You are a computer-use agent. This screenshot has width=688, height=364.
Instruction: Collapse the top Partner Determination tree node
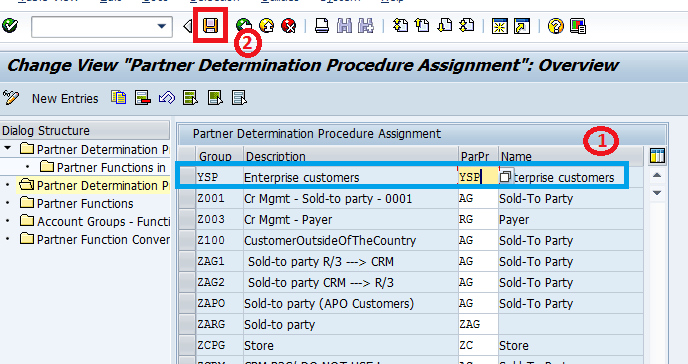[x=7, y=149]
